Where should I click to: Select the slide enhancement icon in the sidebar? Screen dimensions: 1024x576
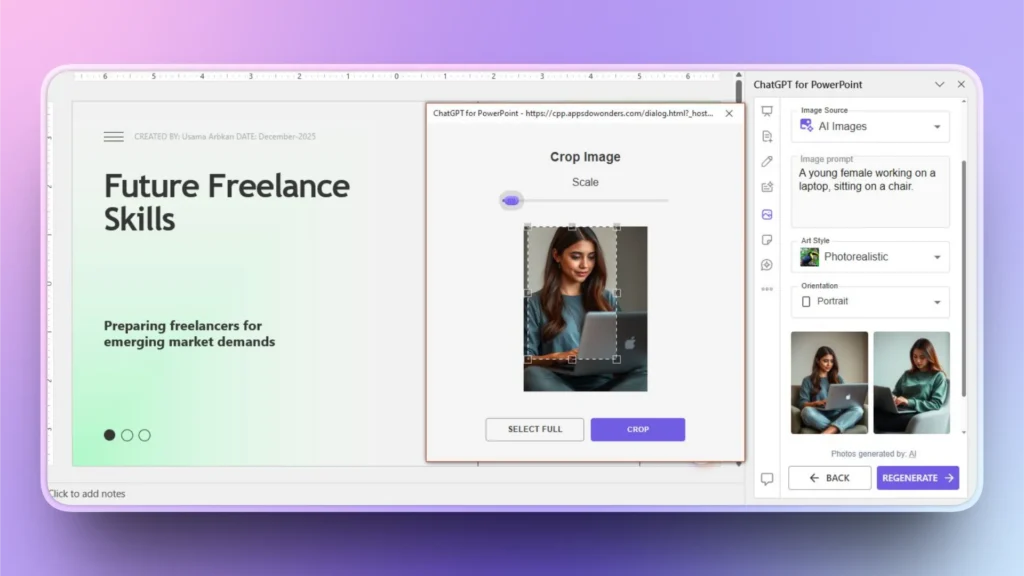point(767,187)
